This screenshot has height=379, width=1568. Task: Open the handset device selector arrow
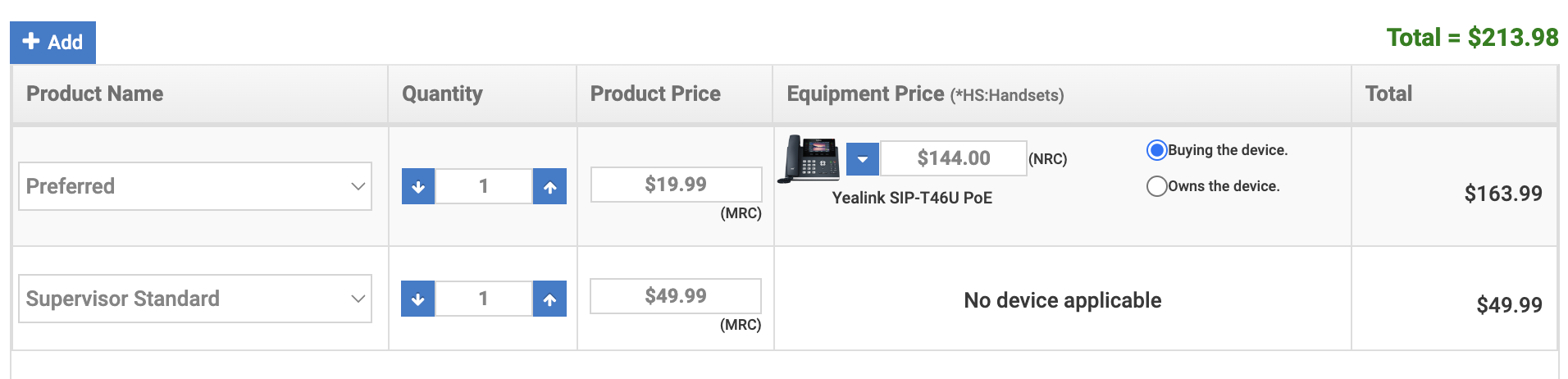(863, 158)
